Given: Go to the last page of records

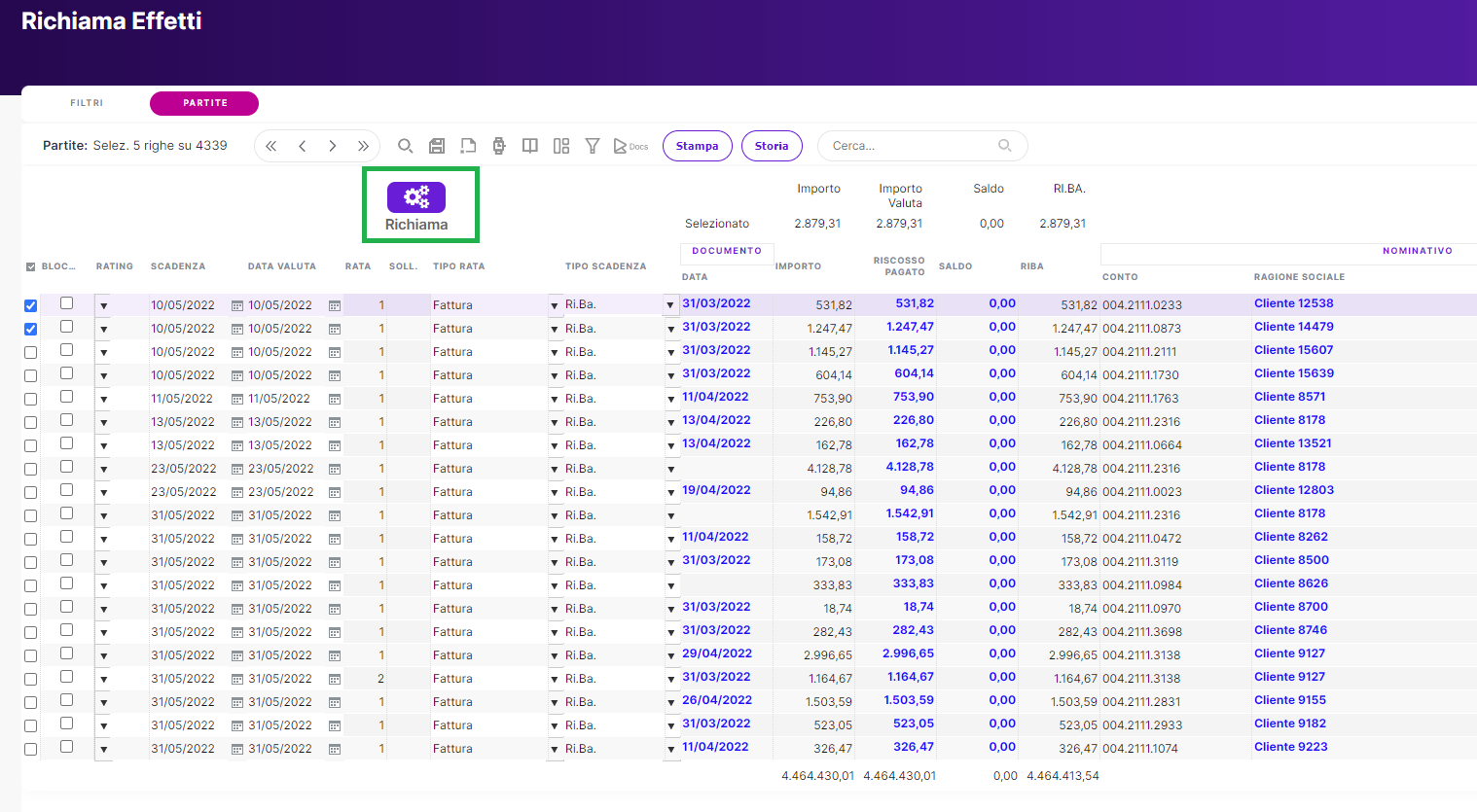Looking at the screenshot, I should click(x=363, y=146).
